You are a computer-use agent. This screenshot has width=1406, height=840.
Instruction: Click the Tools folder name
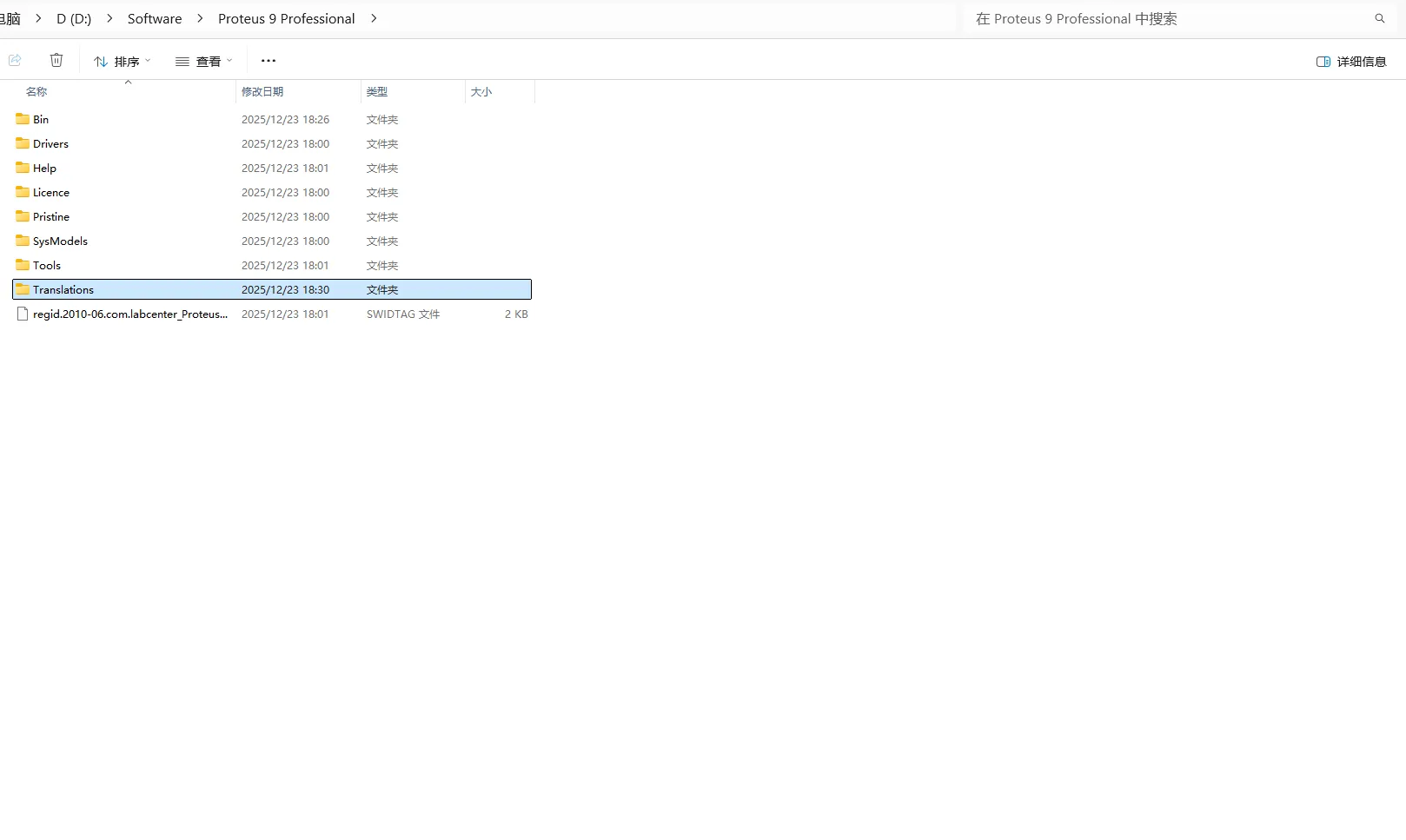47,266
